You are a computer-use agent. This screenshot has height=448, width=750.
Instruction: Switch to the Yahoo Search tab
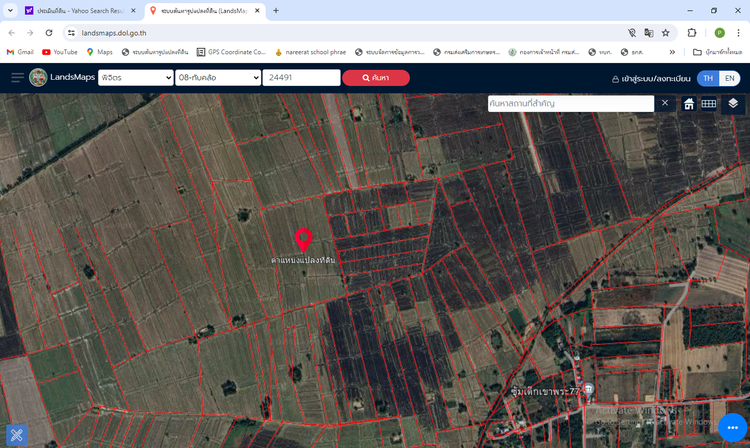80,10
